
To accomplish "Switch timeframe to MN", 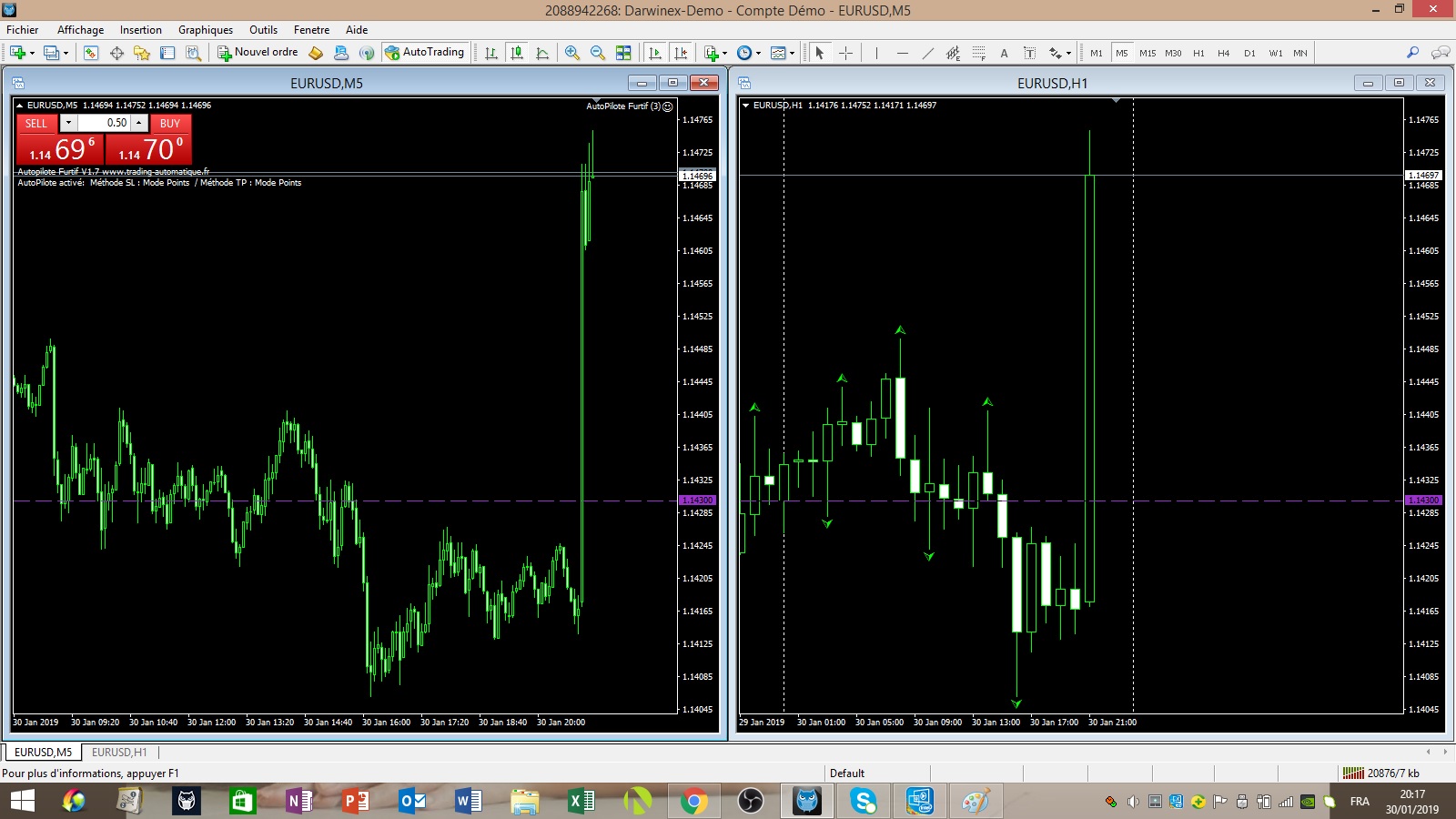I will 1300,53.
